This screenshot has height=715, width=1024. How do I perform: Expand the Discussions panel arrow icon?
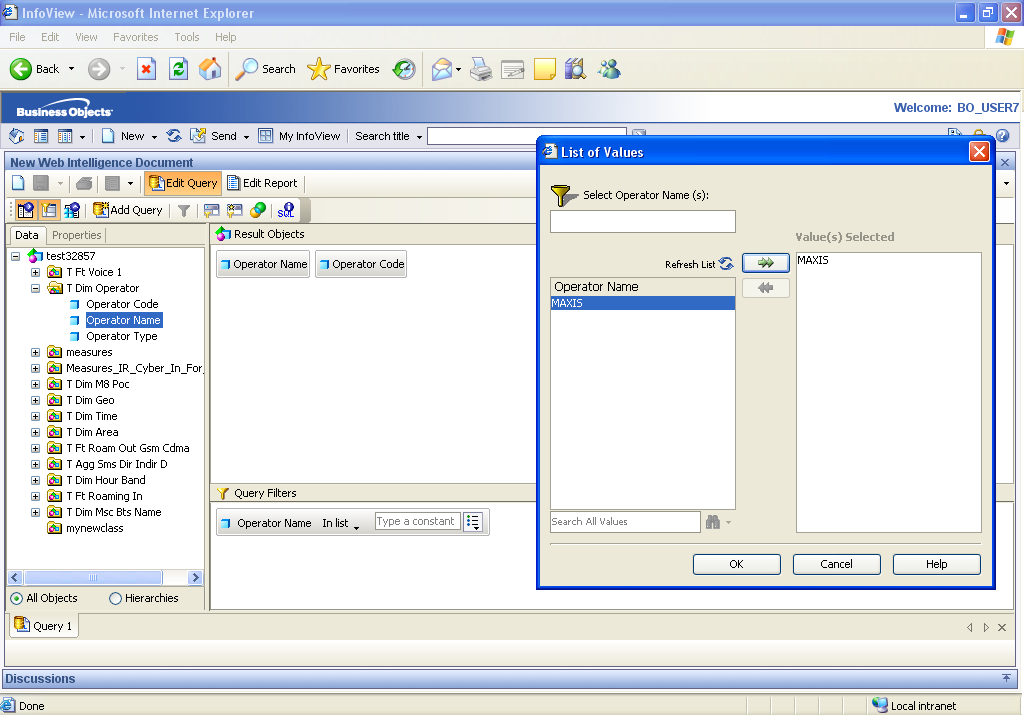[x=1006, y=678]
